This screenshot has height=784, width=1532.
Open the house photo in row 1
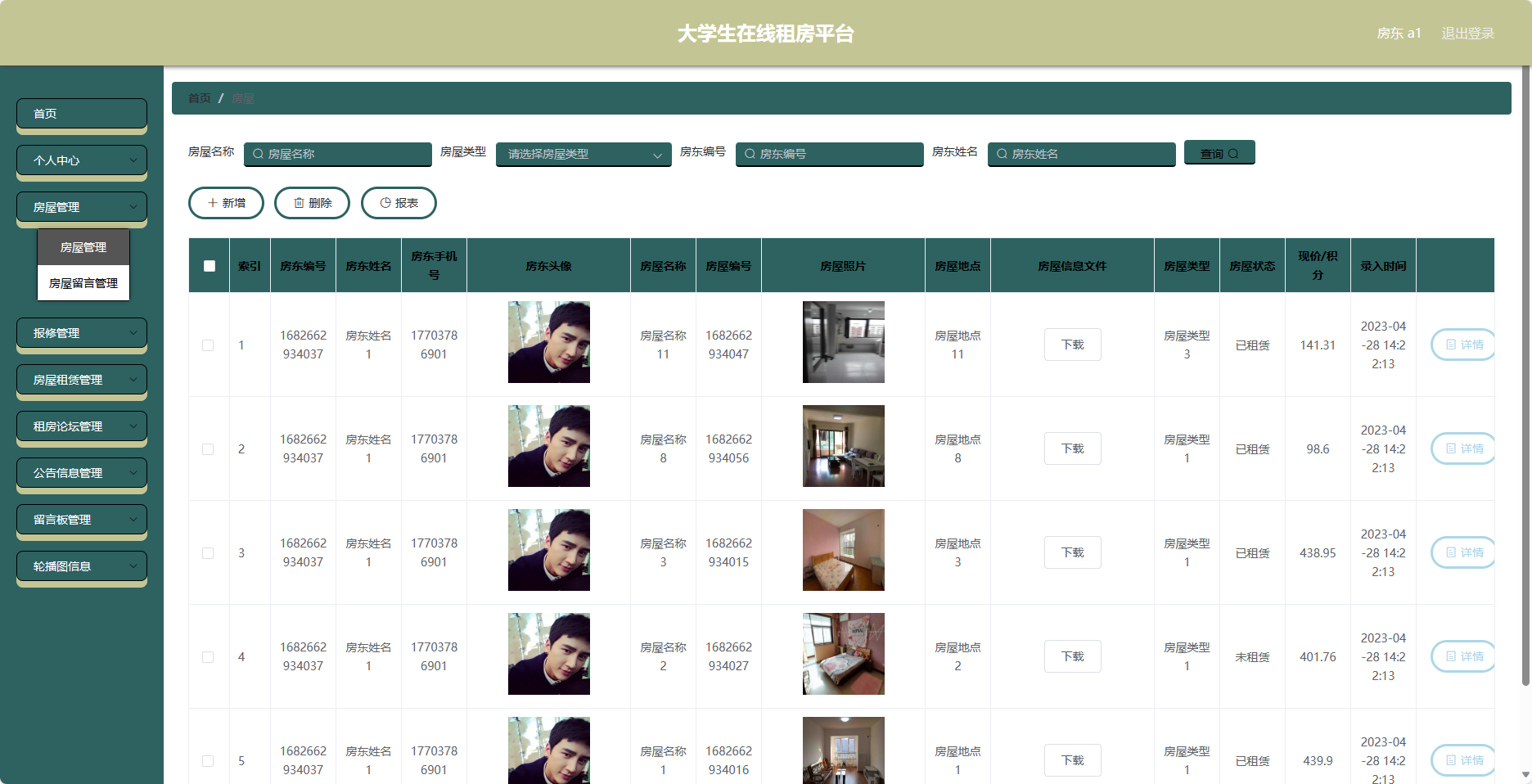pos(844,342)
